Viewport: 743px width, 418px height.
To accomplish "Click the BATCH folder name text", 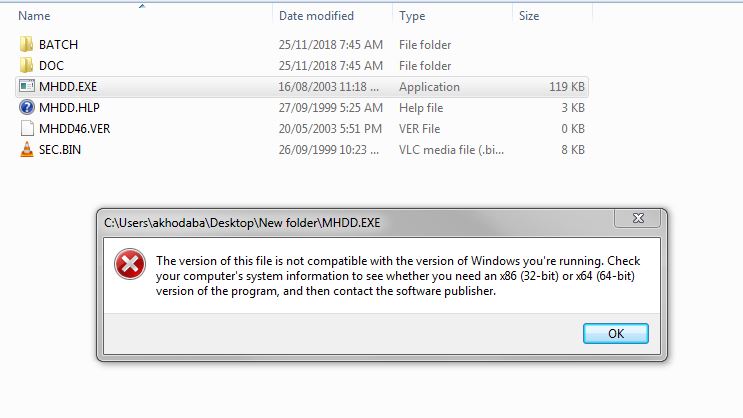I will pyautogui.click(x=58, y=45).
